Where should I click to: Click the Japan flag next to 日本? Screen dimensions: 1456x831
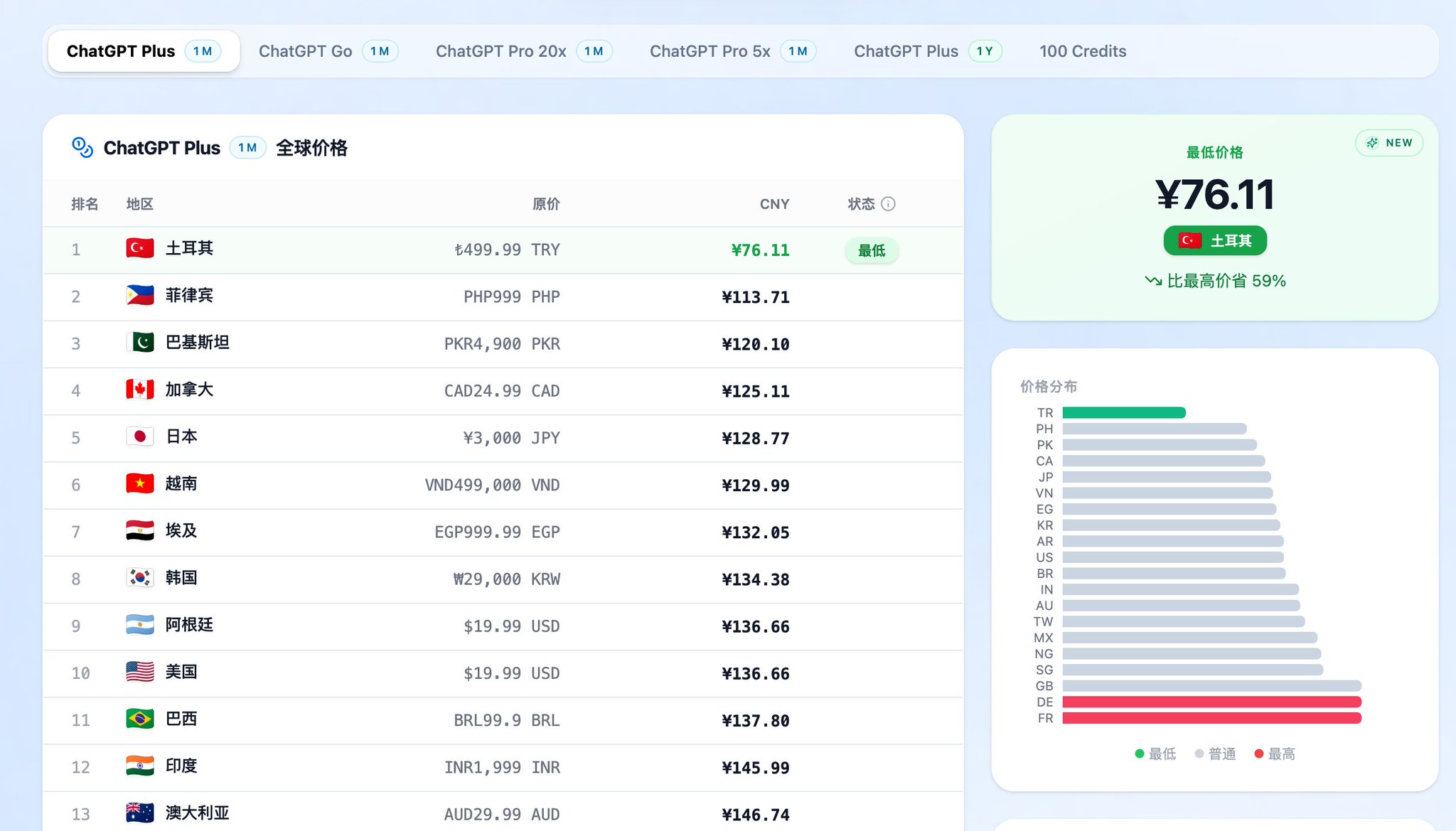click(x=140, y=436)
